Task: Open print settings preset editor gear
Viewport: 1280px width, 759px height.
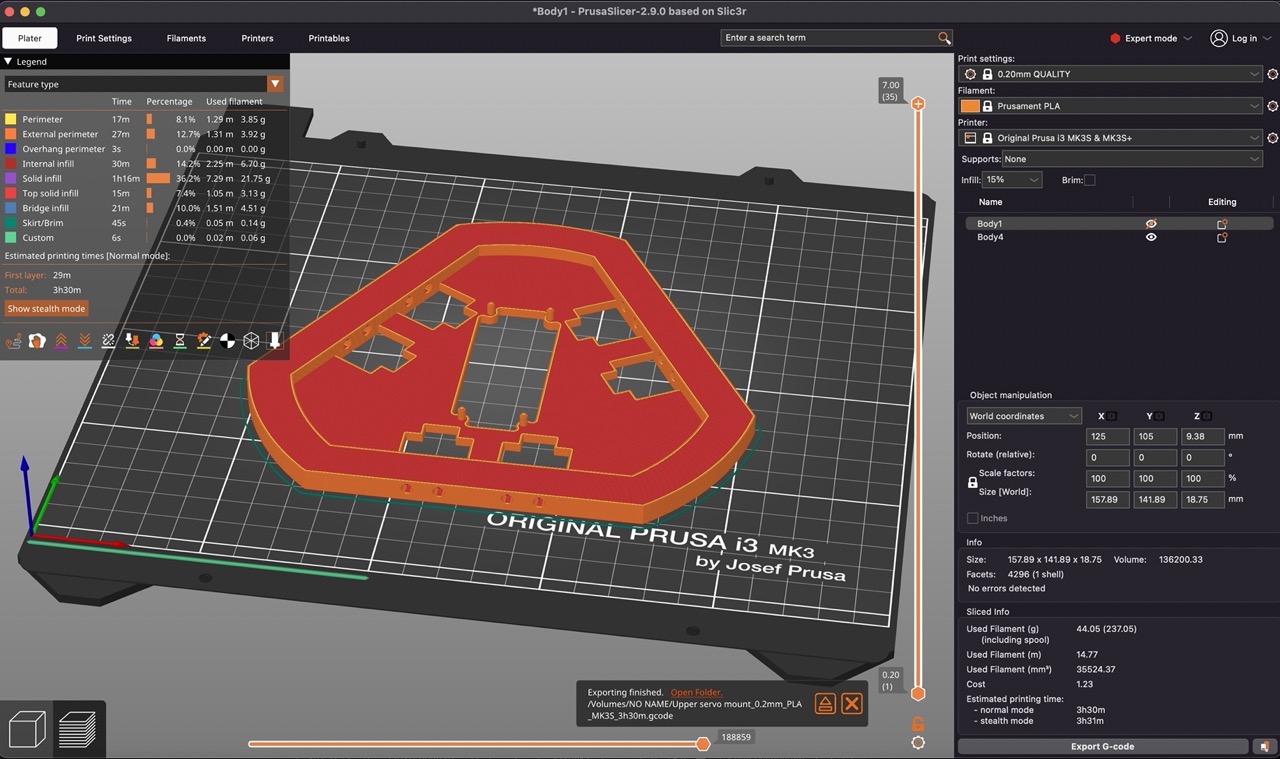Action: coord(1272,74)
